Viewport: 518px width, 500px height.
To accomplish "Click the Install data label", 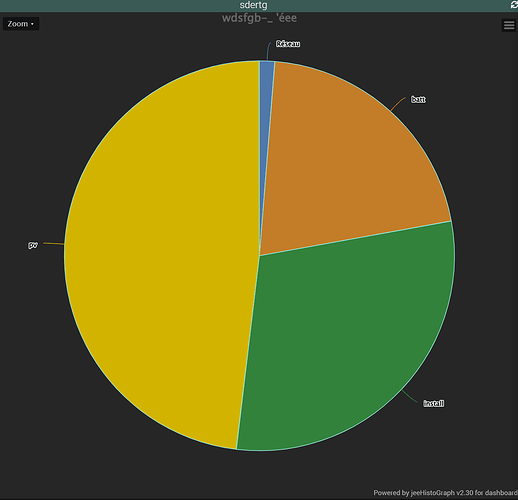I will pyautogui.click(x=433, y=404).
